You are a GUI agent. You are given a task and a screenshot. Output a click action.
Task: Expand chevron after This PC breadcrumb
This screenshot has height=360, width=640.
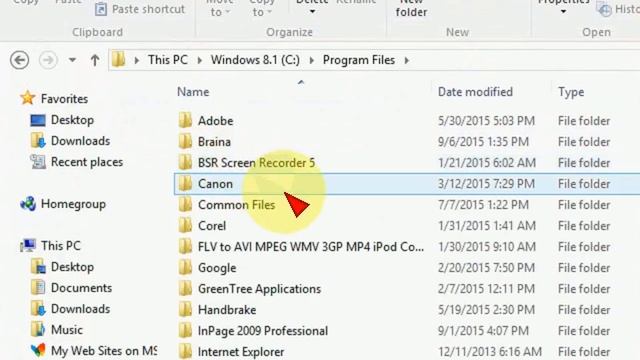(200, 60)
